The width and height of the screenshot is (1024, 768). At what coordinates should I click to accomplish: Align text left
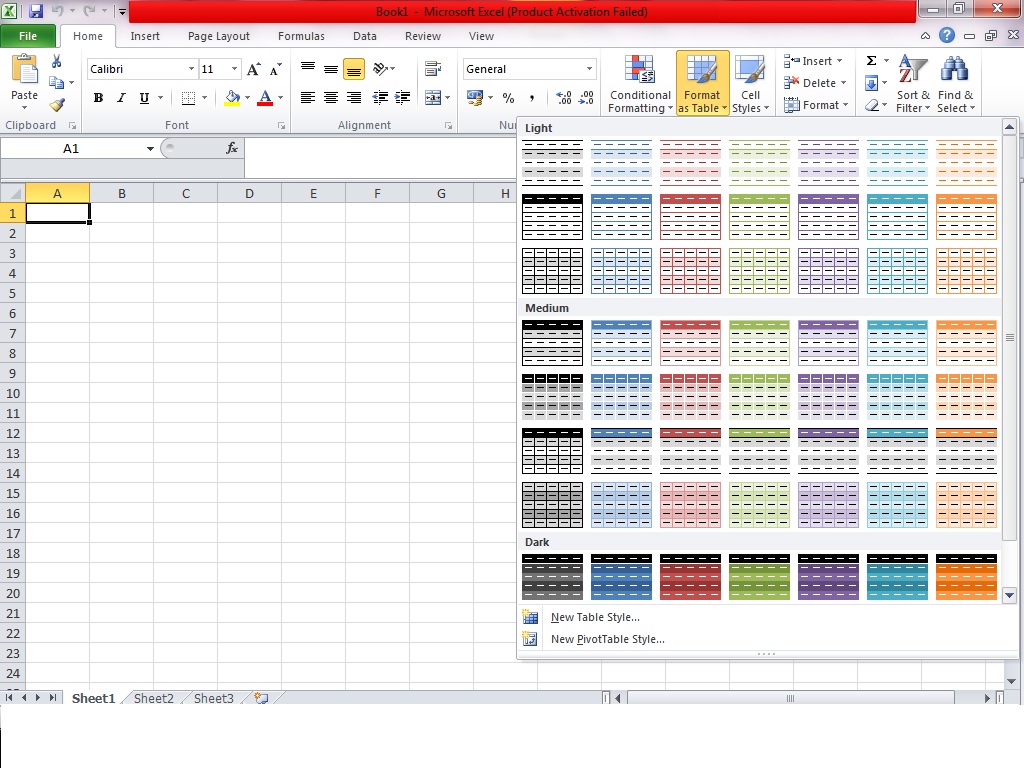click(308, 98)
